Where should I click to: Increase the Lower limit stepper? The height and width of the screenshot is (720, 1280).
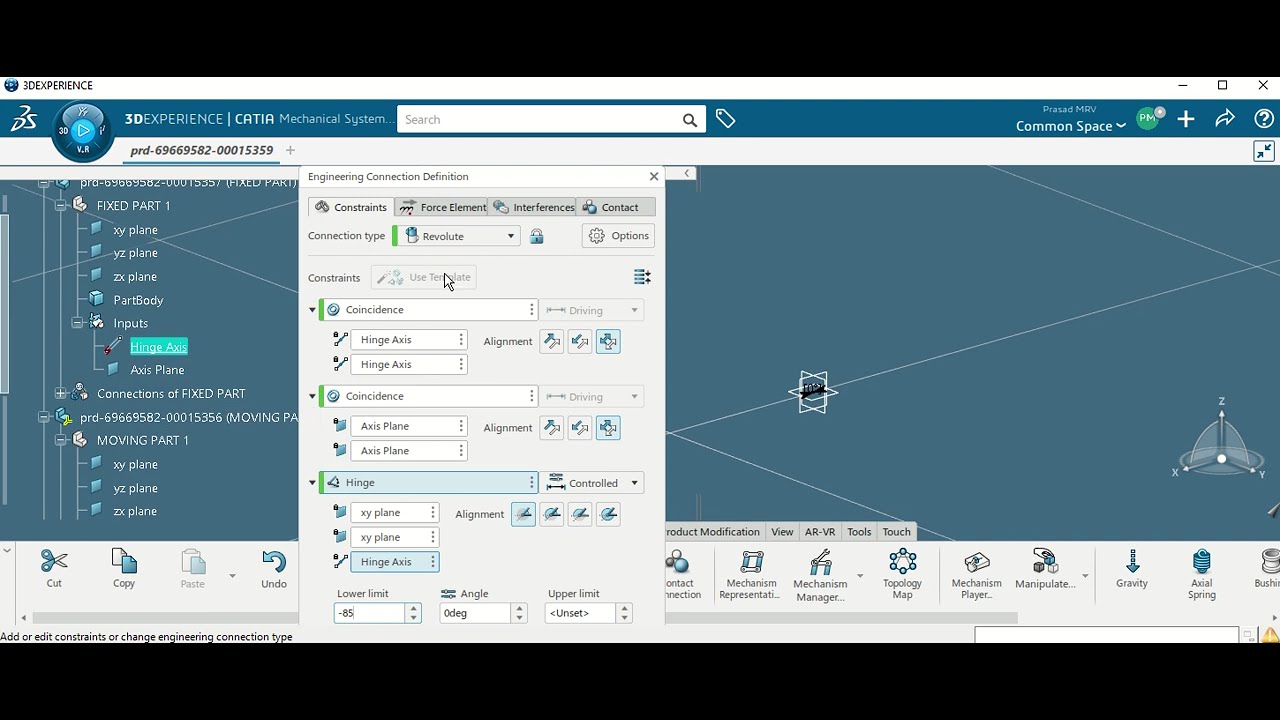pyautogui.click(x=413, y=608)
